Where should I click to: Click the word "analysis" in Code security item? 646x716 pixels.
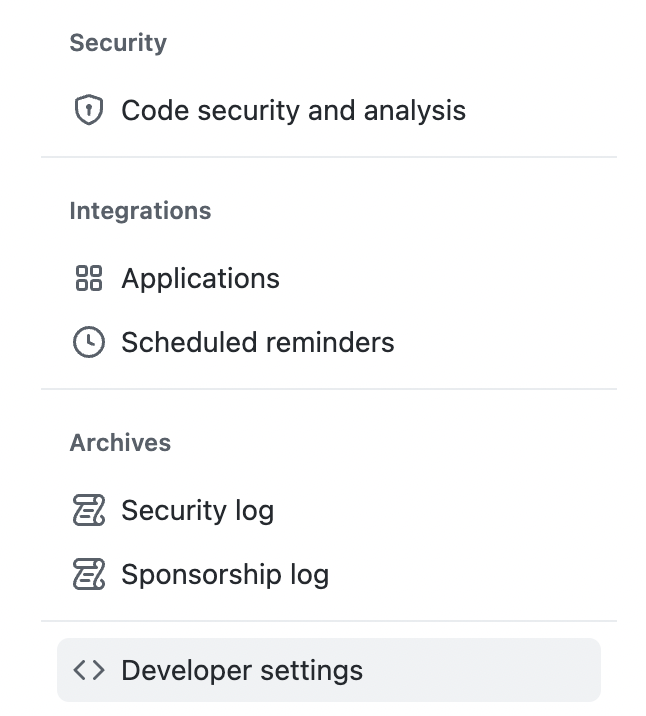pos(415,111)
